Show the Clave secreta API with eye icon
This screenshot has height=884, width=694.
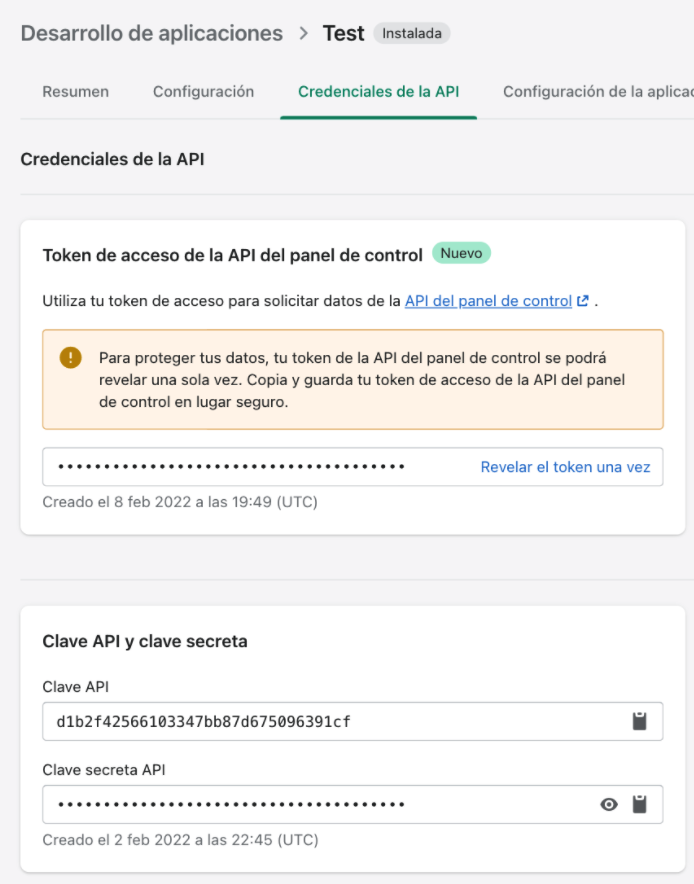(609, 804)
